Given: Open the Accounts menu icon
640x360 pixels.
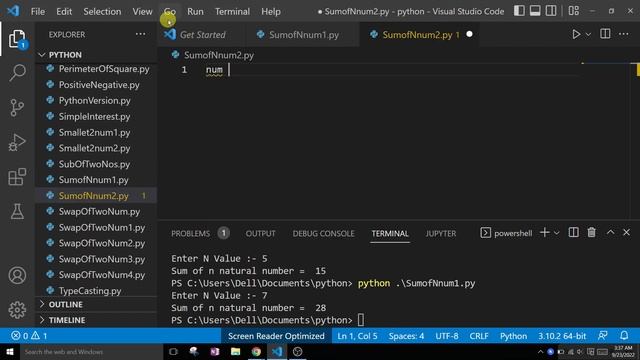Looking at the screenshot, I should tap(17, 276).
